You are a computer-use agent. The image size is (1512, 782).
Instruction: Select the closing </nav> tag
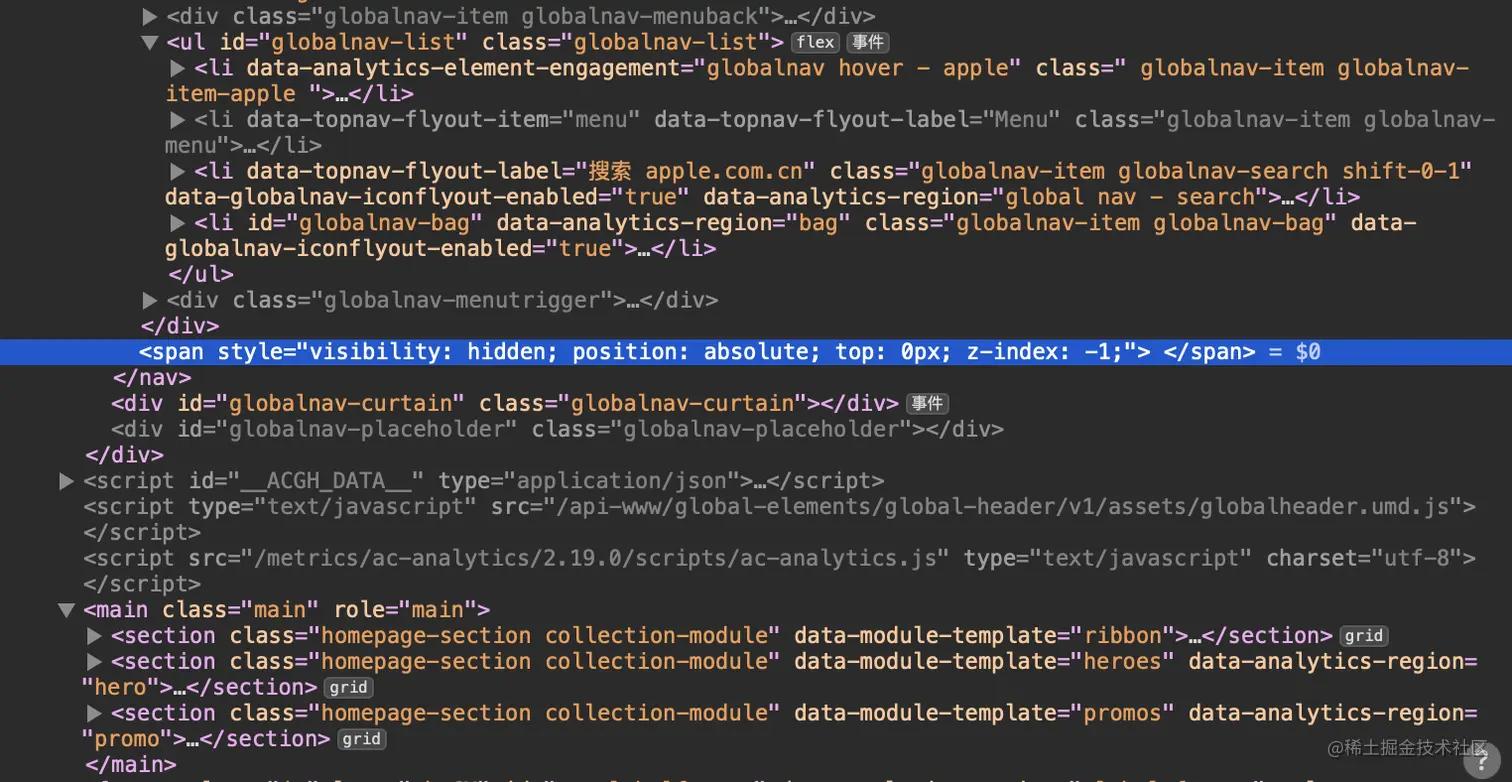(x=152, y=378)
